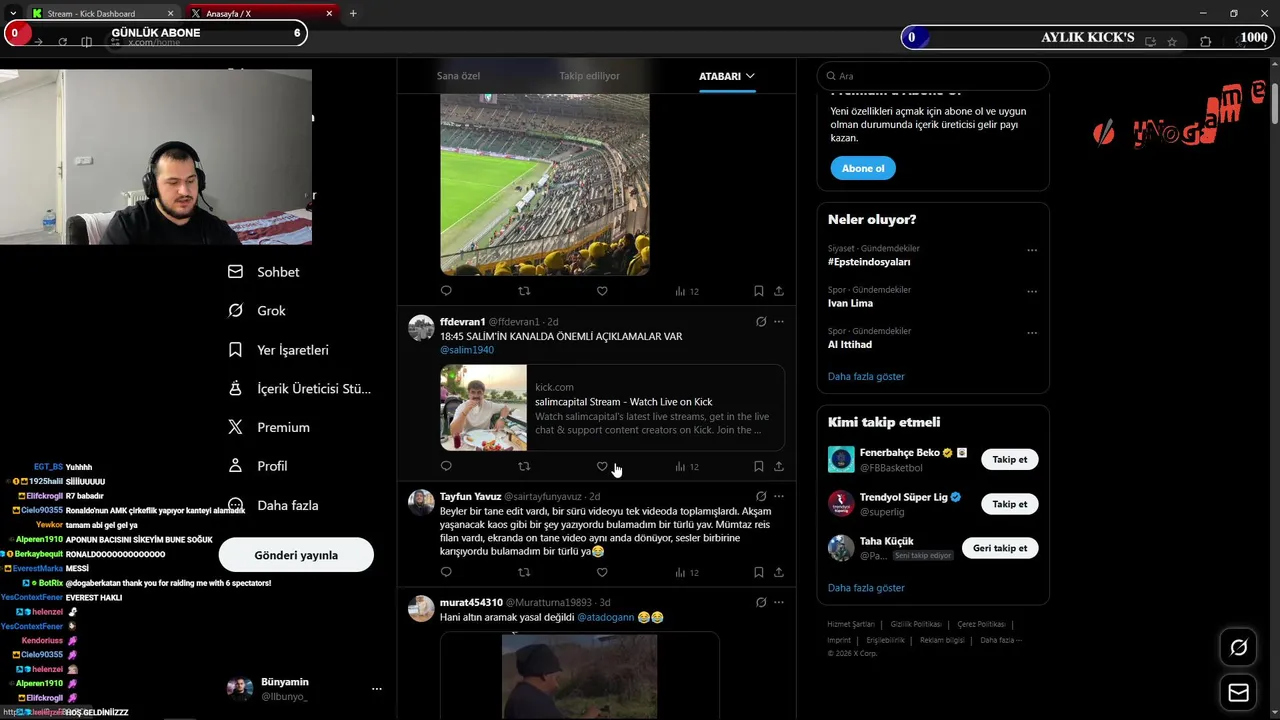The height and width of the screenshot is (720, 1280).
Task: Open the floating messages envelope button
Action: point(1238,692)
